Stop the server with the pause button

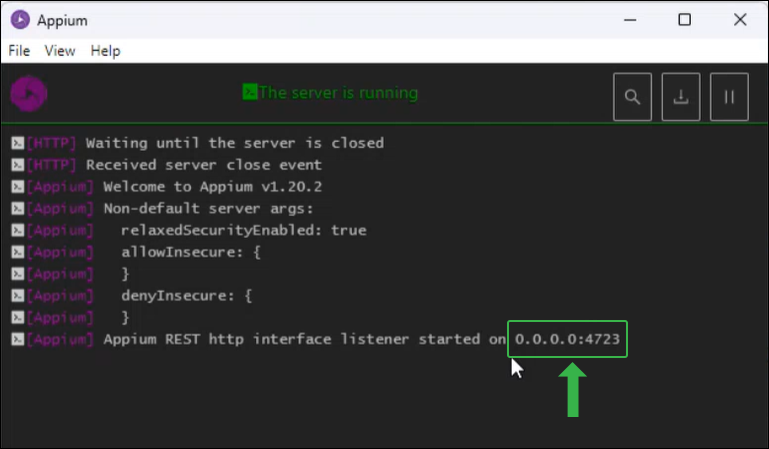[729, 97]
